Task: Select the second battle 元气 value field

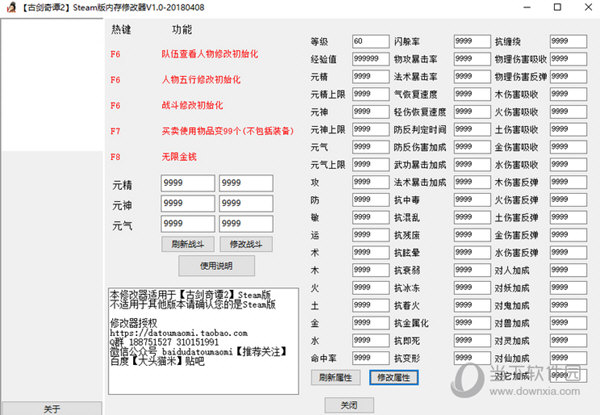Action: (x=246, y=224)
